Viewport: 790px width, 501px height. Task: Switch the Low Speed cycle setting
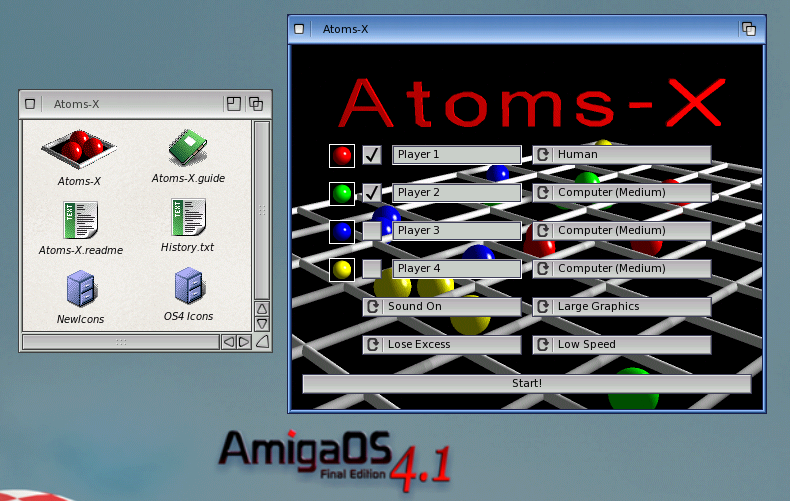coord(621,345)
